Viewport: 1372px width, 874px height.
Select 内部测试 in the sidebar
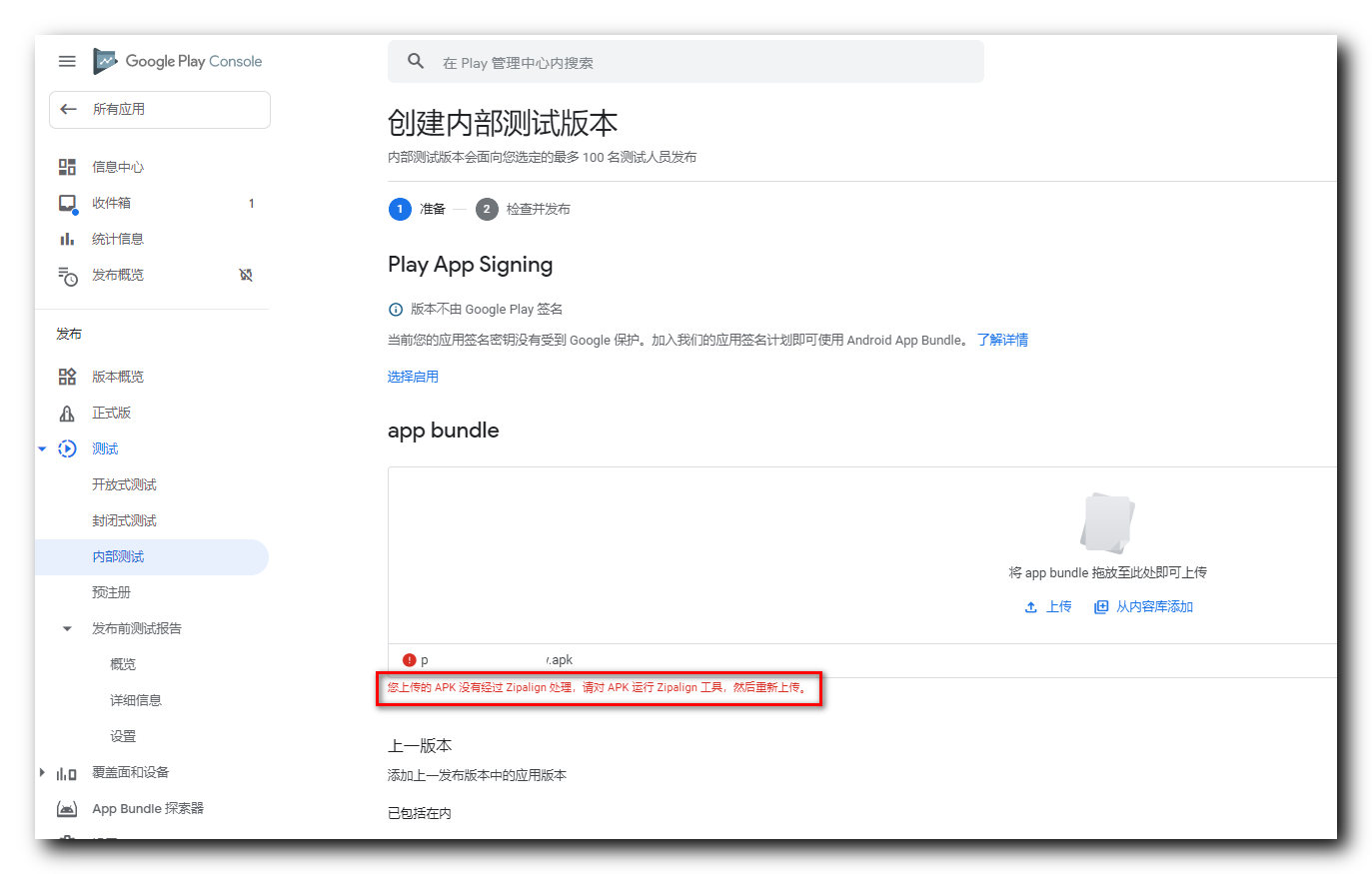click(x=152, y=557)
